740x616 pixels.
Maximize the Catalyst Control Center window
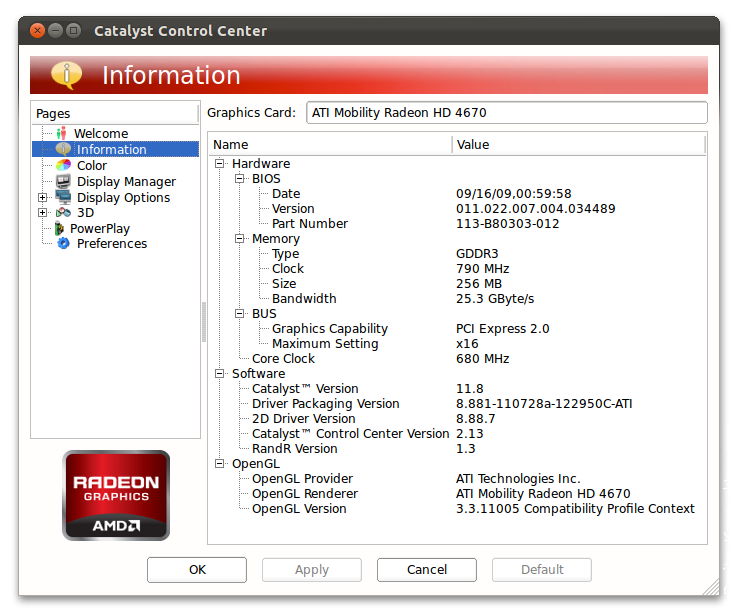pyautogui.click(x=73, y=31)
